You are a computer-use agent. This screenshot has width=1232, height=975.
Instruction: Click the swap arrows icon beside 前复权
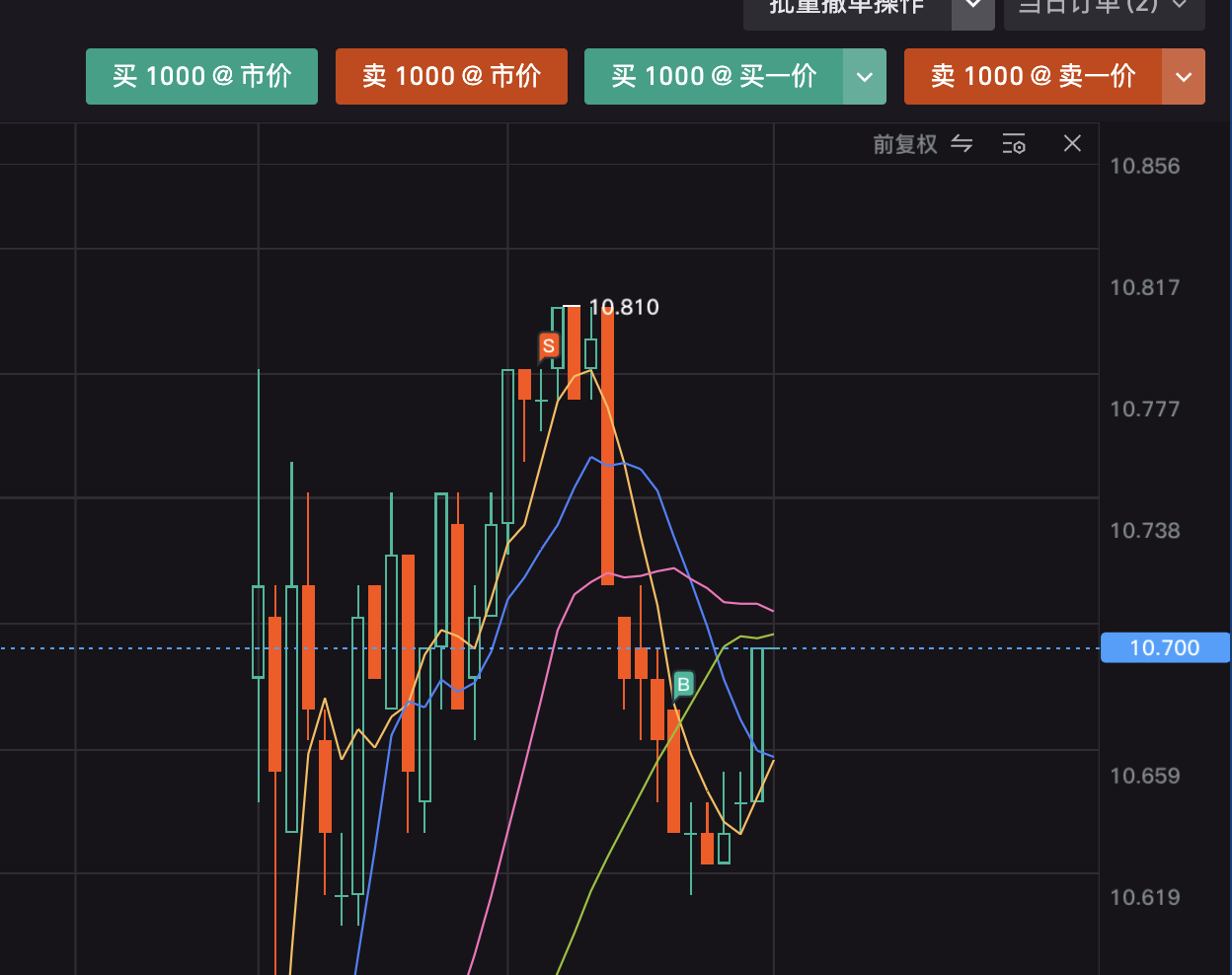(962, 144)
